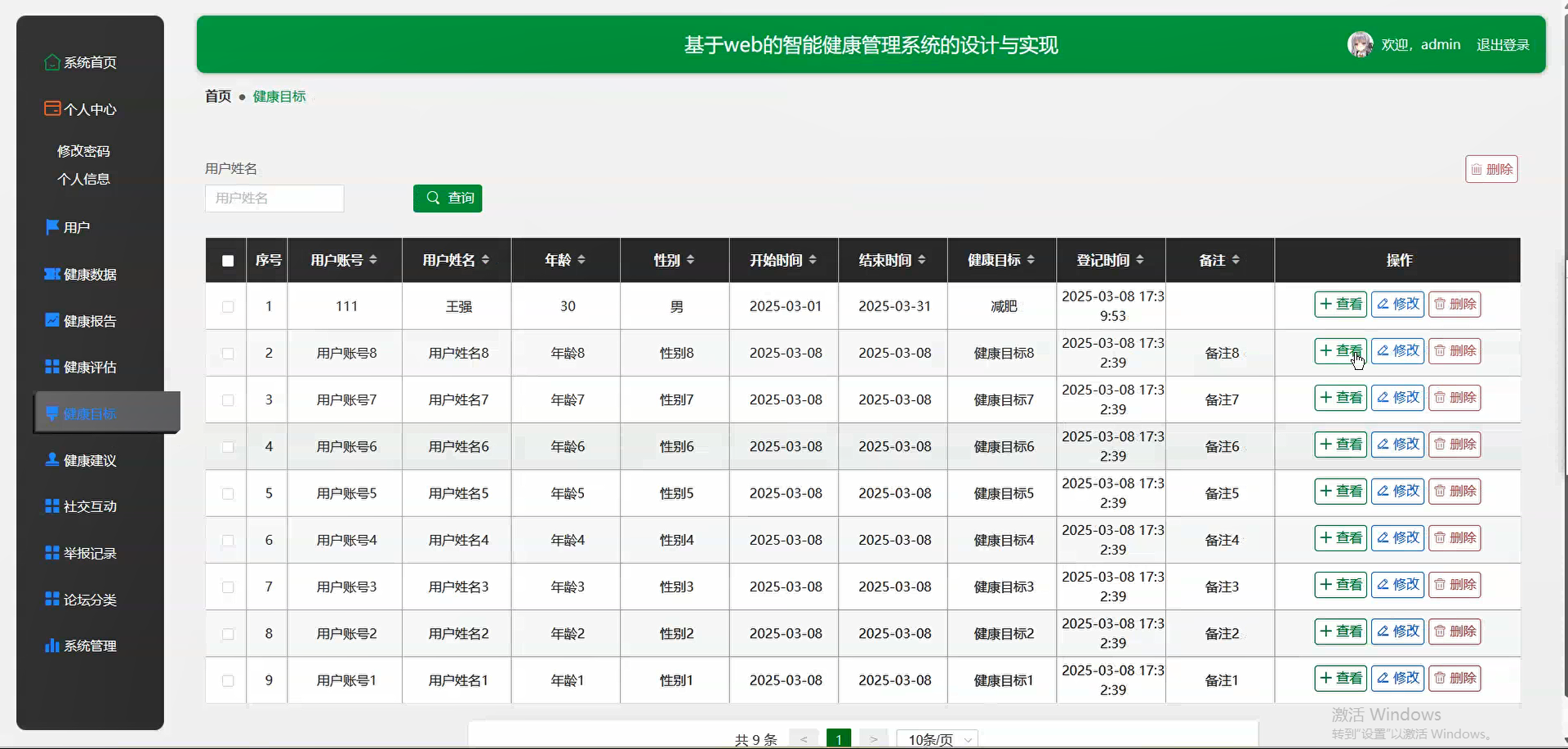Go to next page with the > arrow
1568x749 pixels.
(873, 738)
